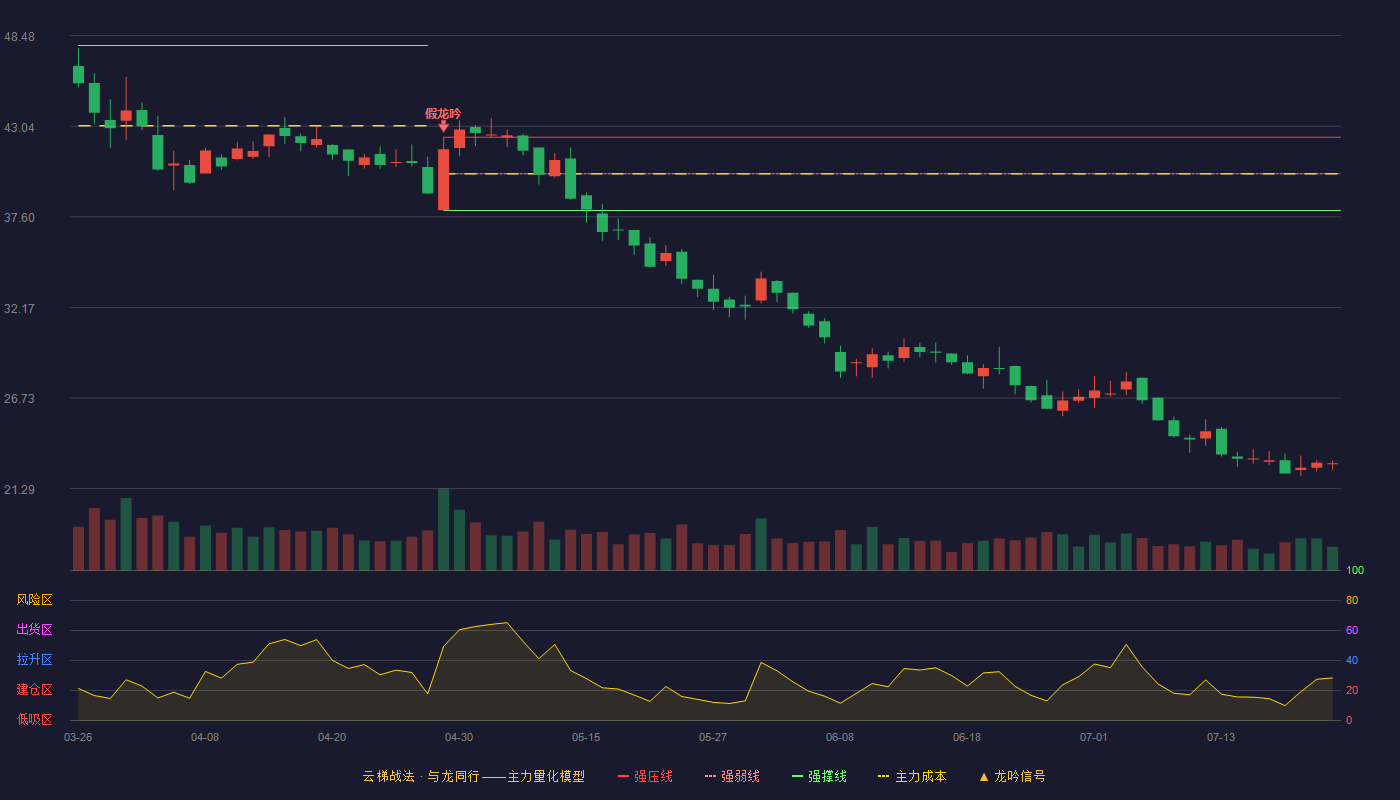Click the 06-18 date label
This screenshot has width=1400, height=800.
tap(967, 737)
